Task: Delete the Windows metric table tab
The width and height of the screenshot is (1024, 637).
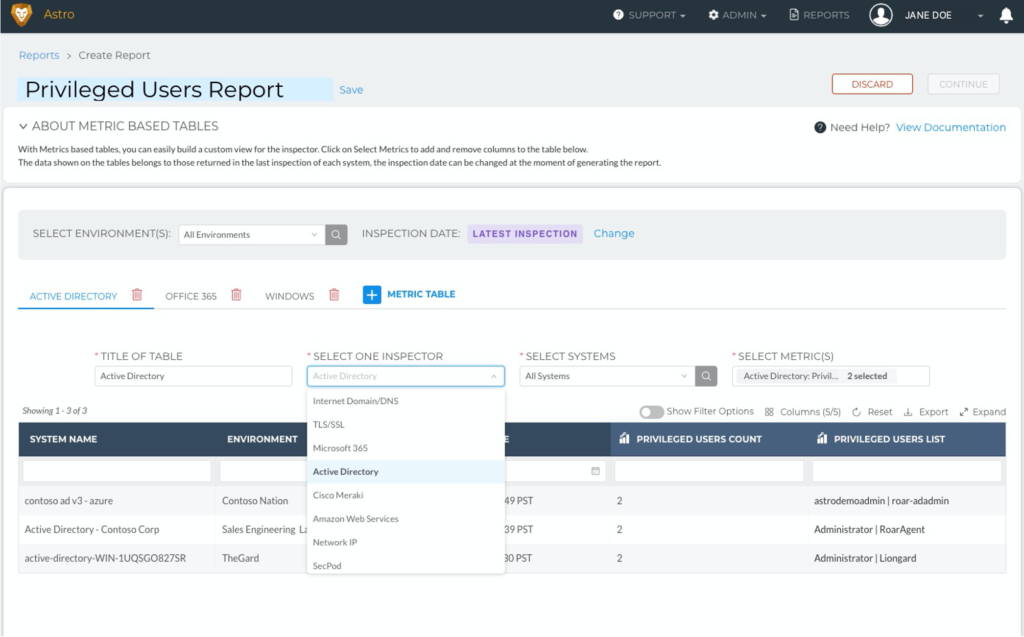Action: 334,295
